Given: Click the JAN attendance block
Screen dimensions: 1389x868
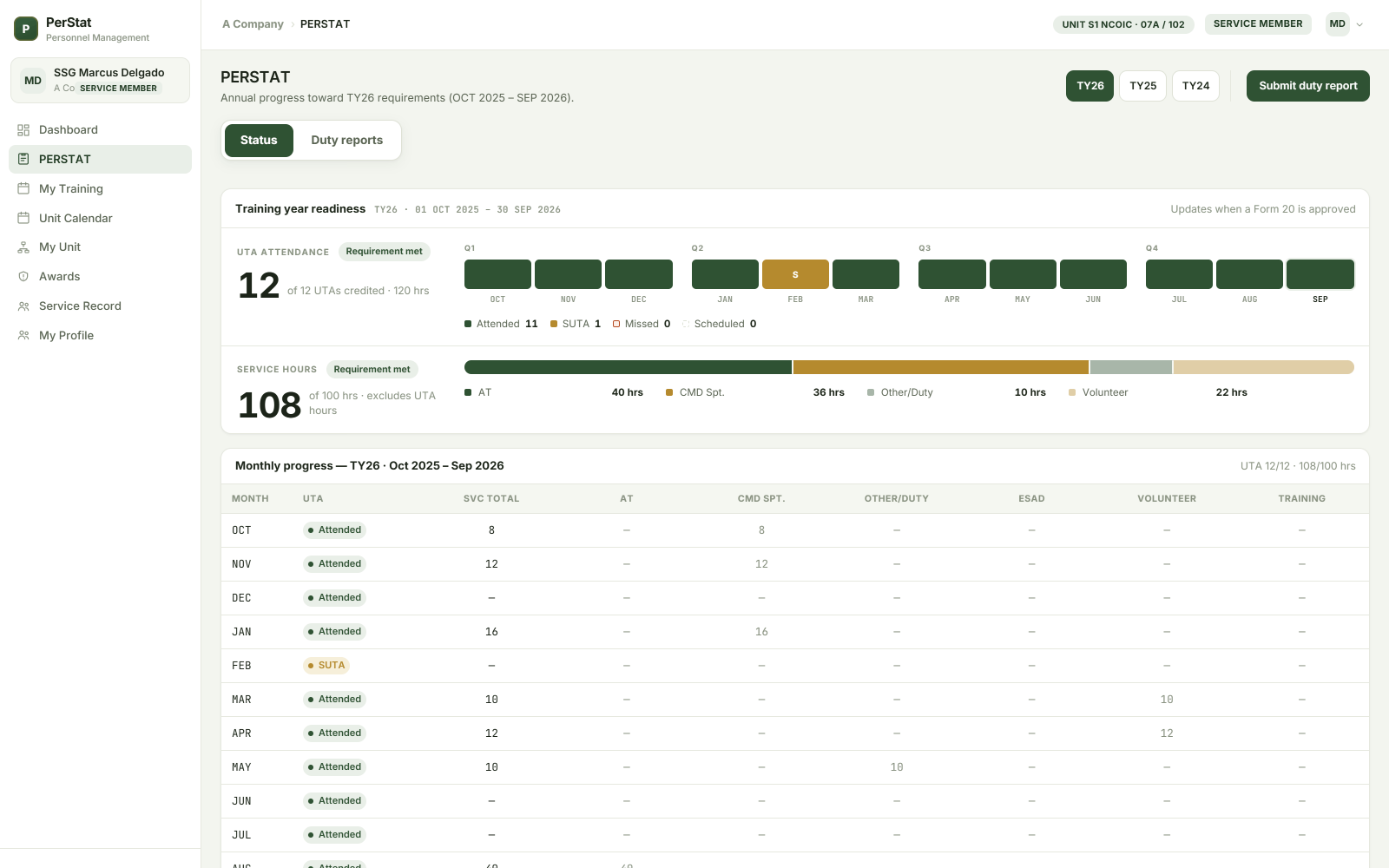Looking at the screenshot, I should pyautogui.click(x=725, y=274).
